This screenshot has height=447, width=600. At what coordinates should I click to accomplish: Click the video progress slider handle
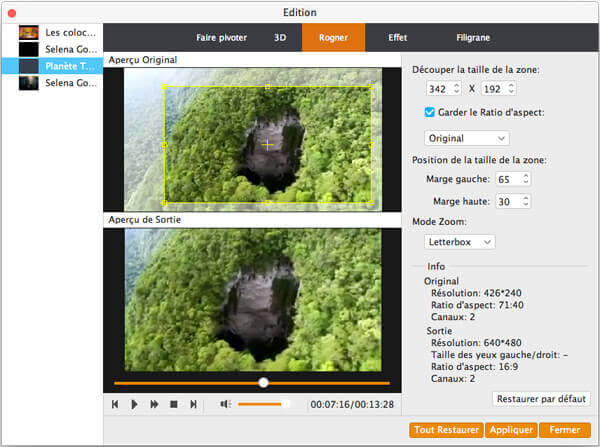click(263, 382)
